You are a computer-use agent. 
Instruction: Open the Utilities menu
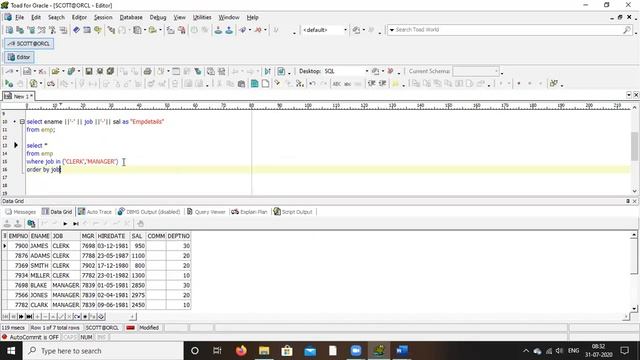tap(202, 18)
